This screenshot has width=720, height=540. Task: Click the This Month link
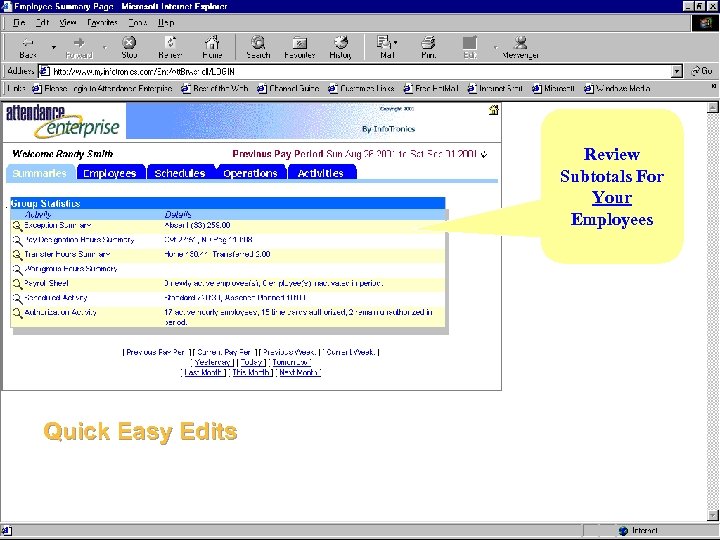tap(251, 373)
